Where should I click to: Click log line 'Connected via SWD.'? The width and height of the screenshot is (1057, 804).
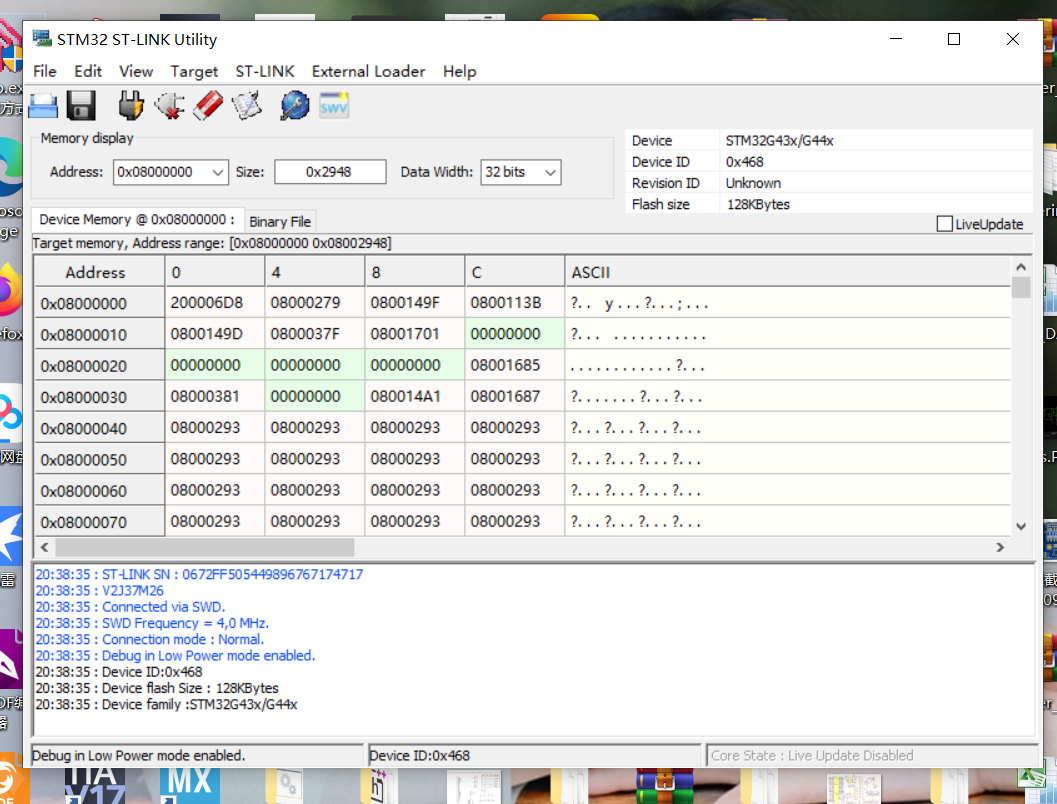(x=130, y=607)
